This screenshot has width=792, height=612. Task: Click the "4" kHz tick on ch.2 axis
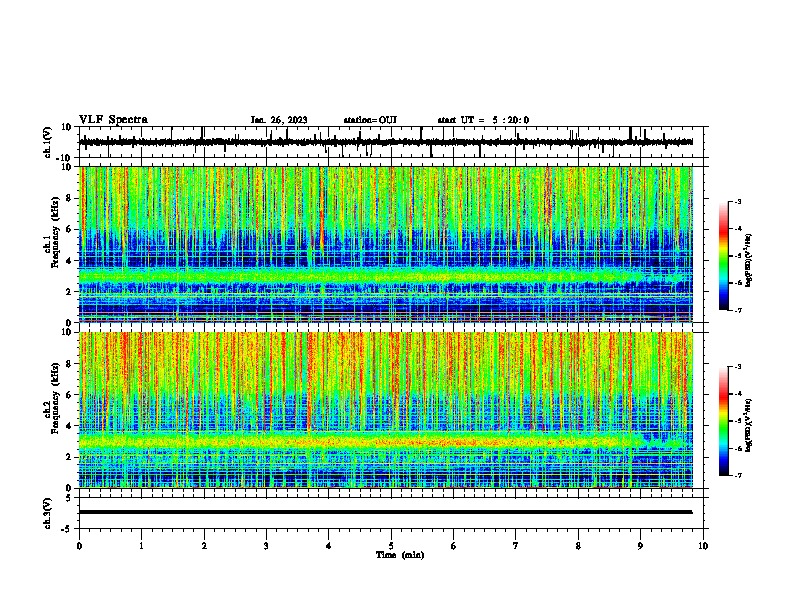tap(70, 426)
